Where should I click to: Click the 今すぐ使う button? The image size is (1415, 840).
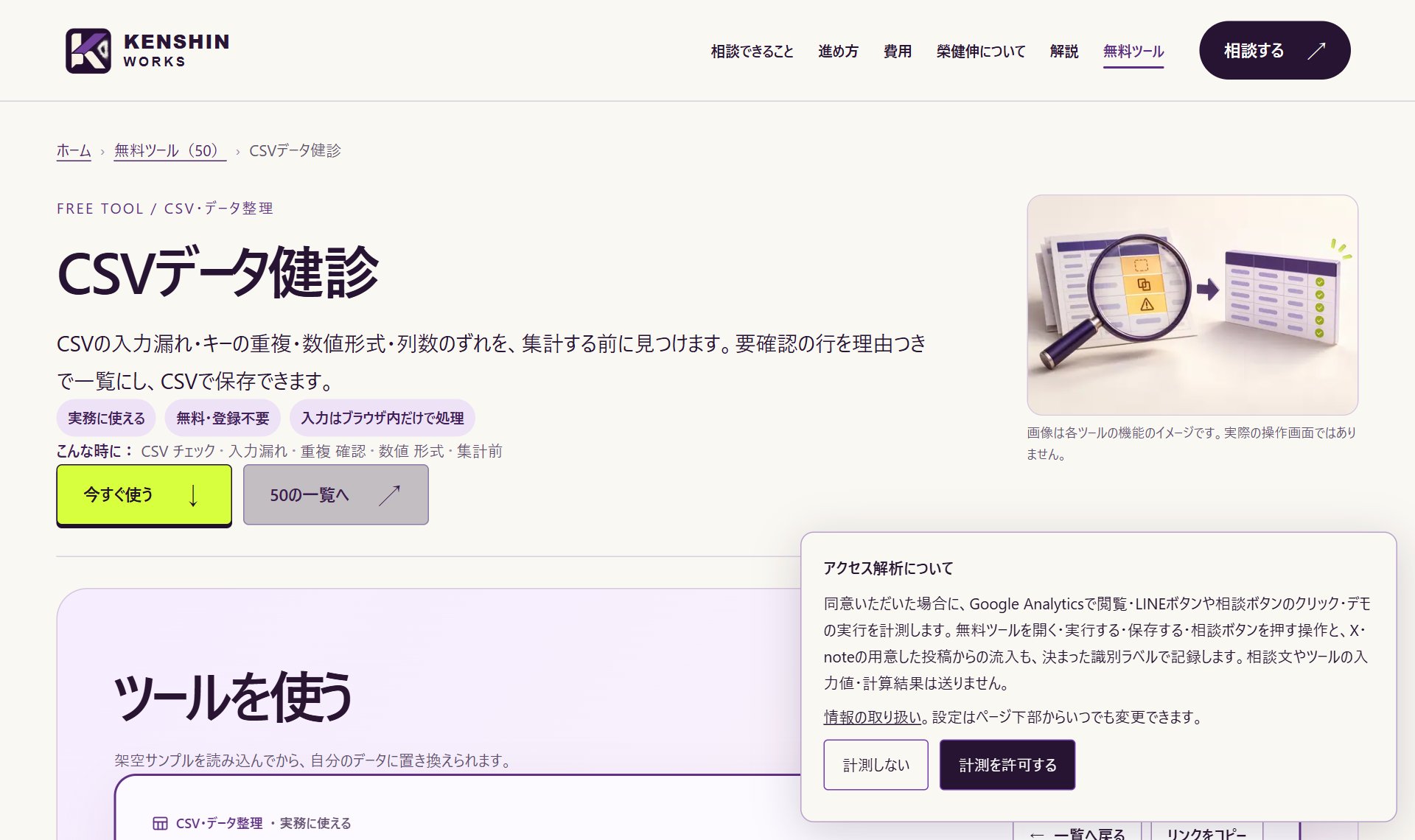tap(144, 495)
